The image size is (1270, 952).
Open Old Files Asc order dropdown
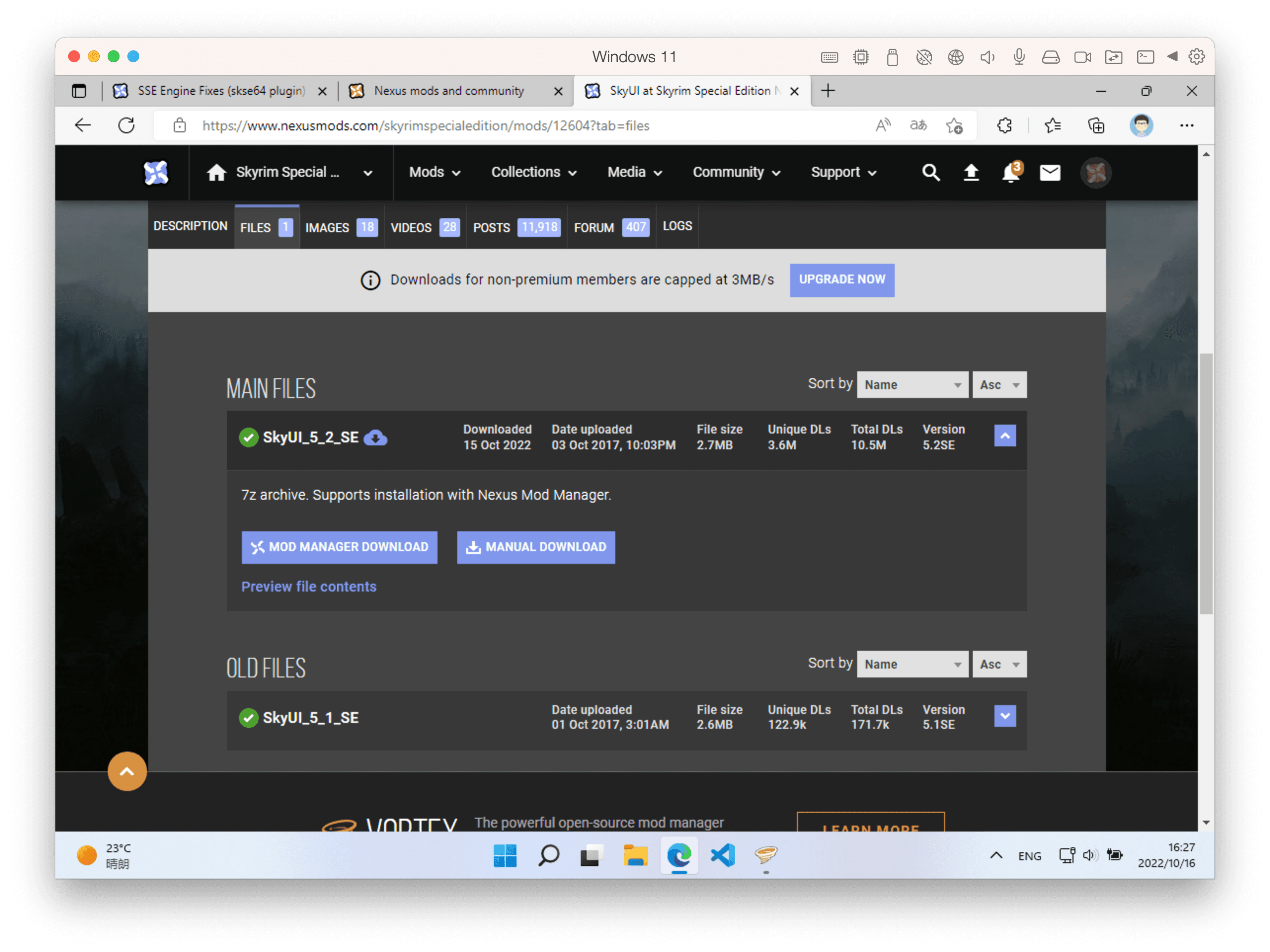999,664
